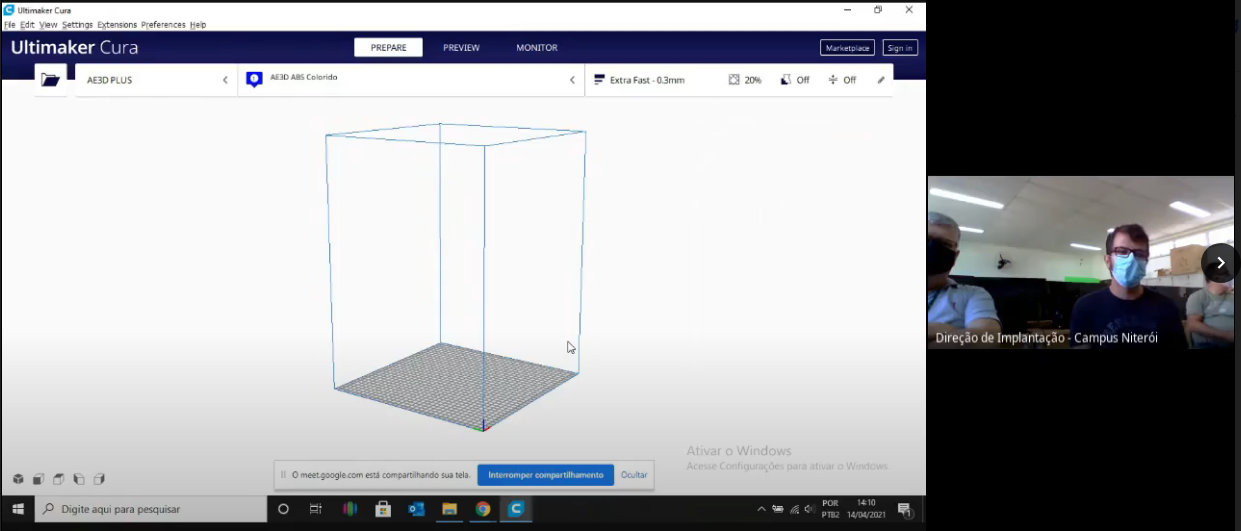This screenshot has width=1241, height=531.
Task: Select the top view cube icon
Action: [59, 479]
